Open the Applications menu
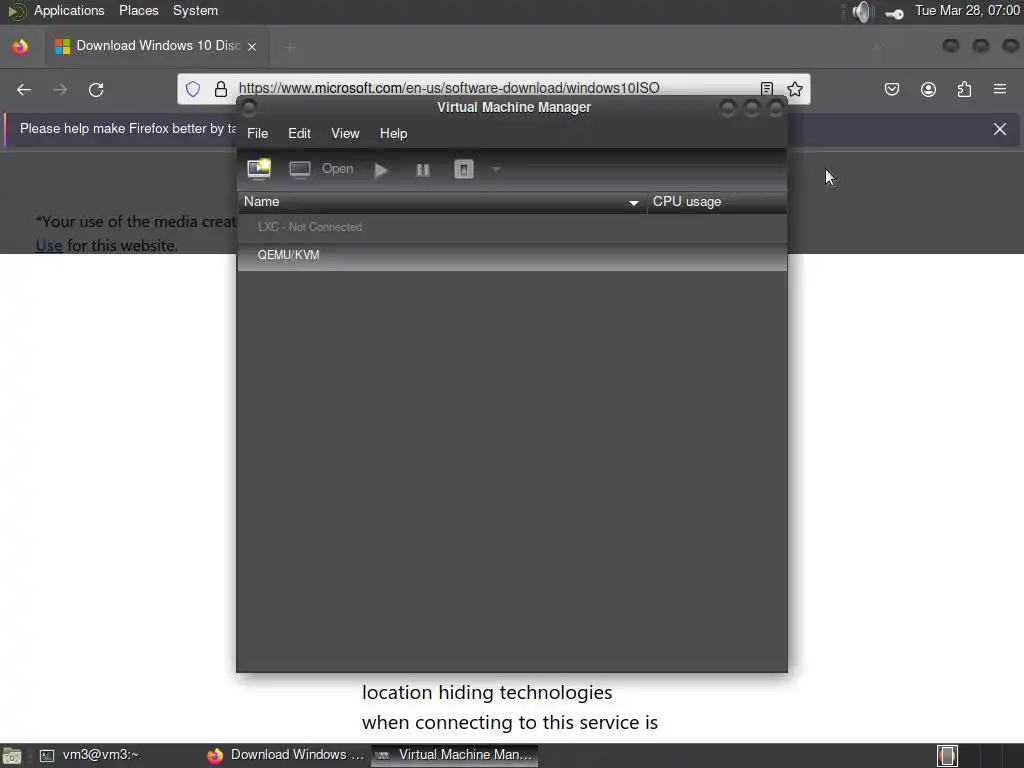 pos(69,10)
